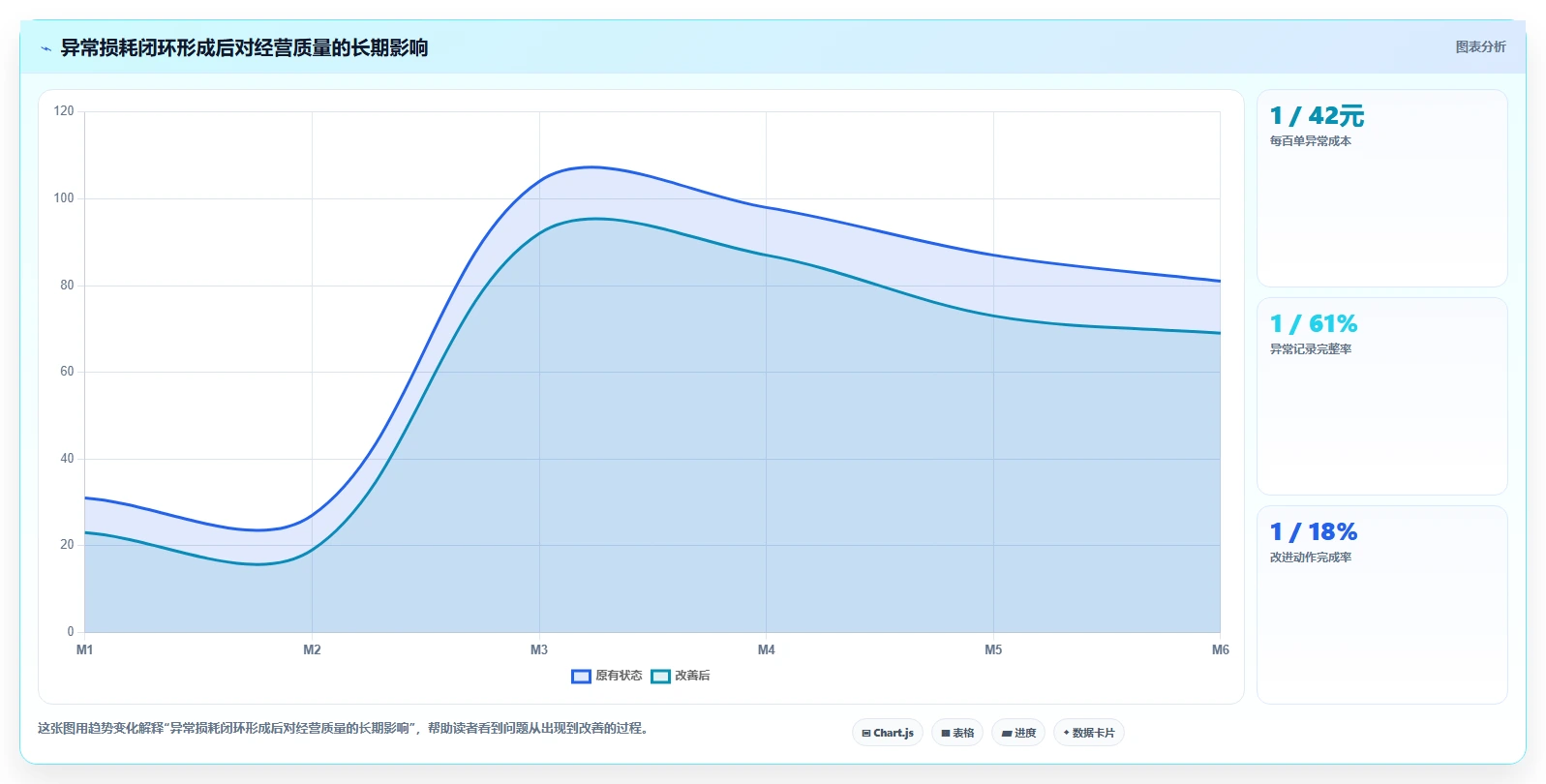The width and height of the screenshot is (1546, 784).
Task: Click the 1 / 61% value
Action: tap(1314, 324)
